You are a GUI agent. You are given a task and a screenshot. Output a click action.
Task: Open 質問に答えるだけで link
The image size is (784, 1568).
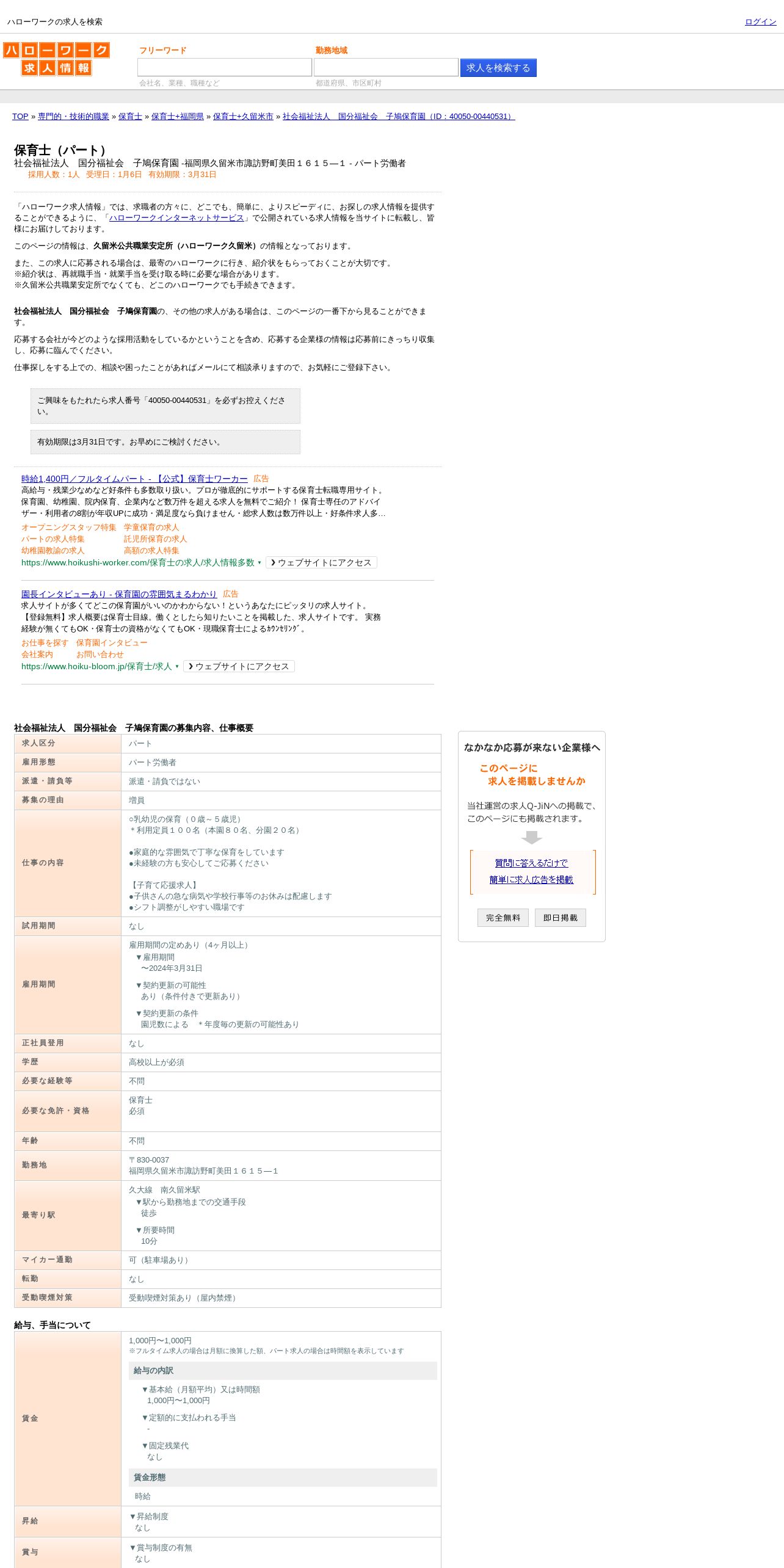[531, 863]
